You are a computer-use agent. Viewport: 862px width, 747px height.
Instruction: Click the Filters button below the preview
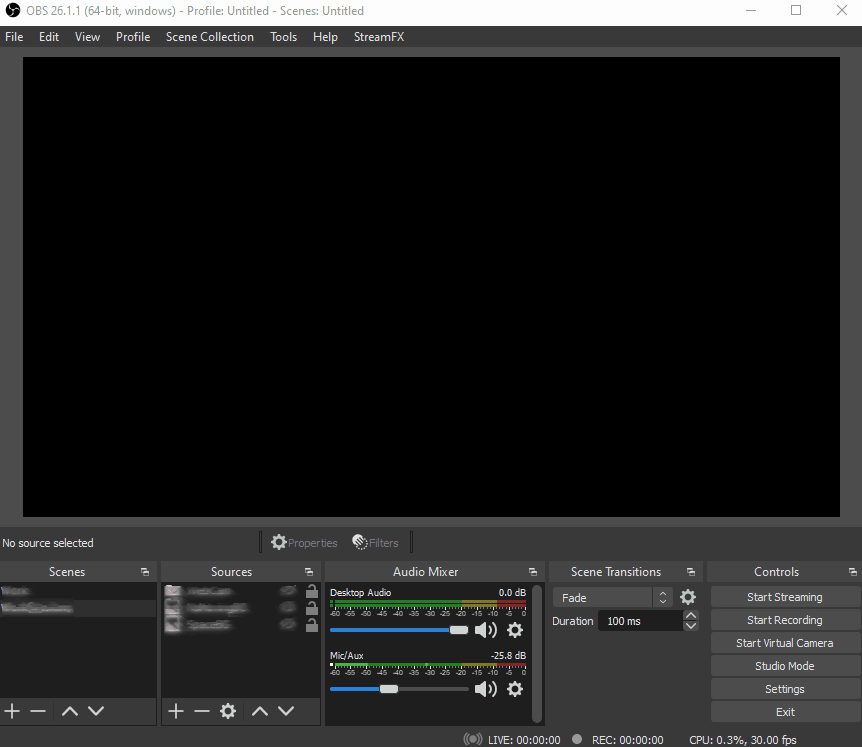point(375,543)
